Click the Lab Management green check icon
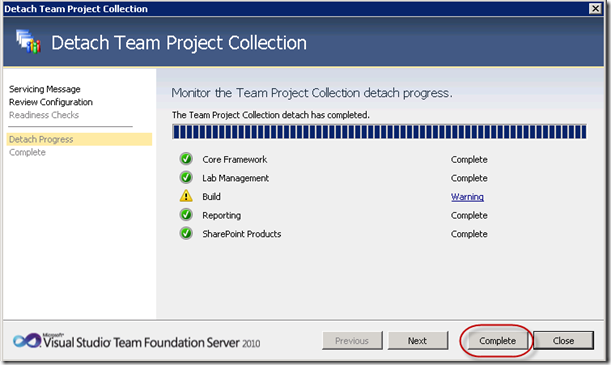This screenshot has height=365, width=611. (186, 178)
